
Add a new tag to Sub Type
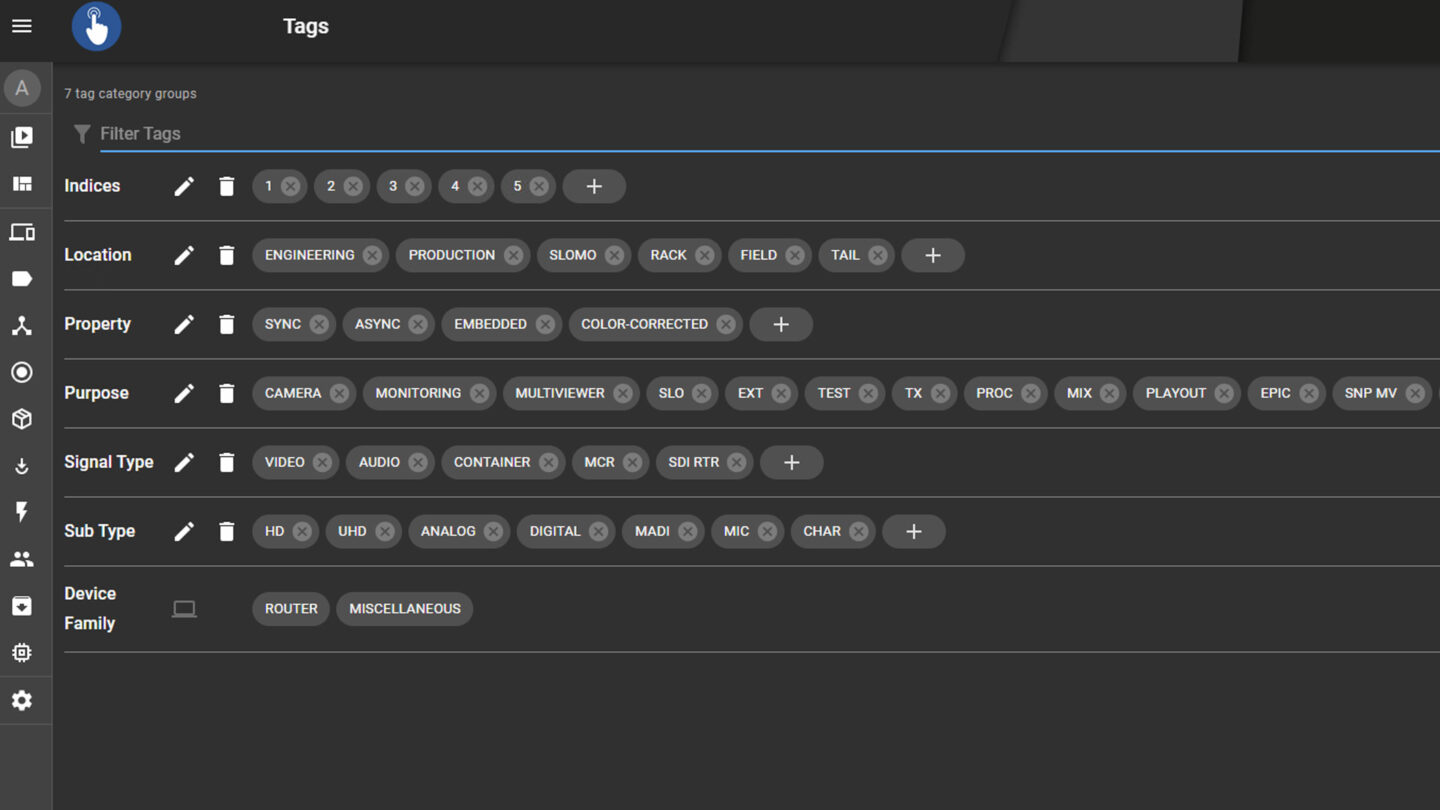pyautogui.click(x=914, y=531)
